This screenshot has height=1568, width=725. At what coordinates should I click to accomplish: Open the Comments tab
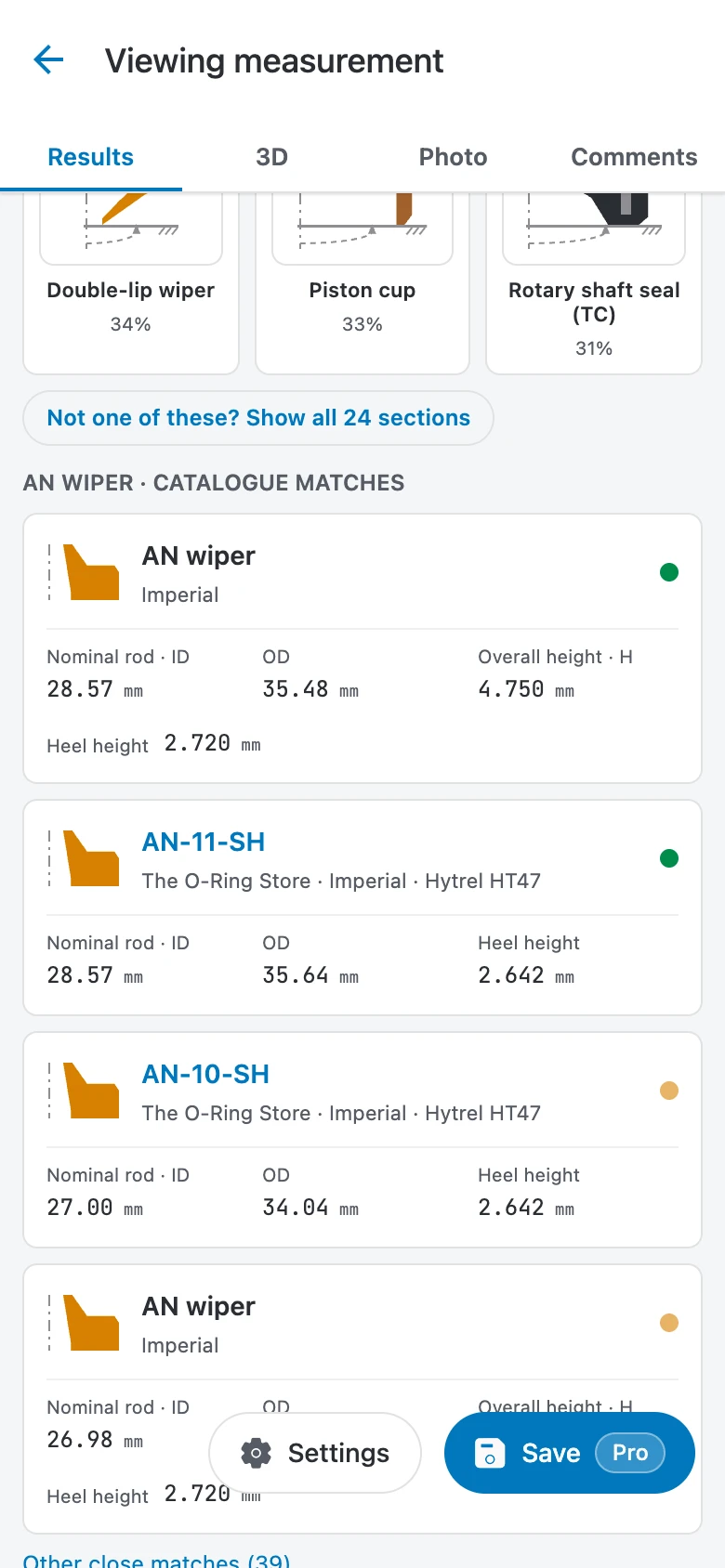634,157
